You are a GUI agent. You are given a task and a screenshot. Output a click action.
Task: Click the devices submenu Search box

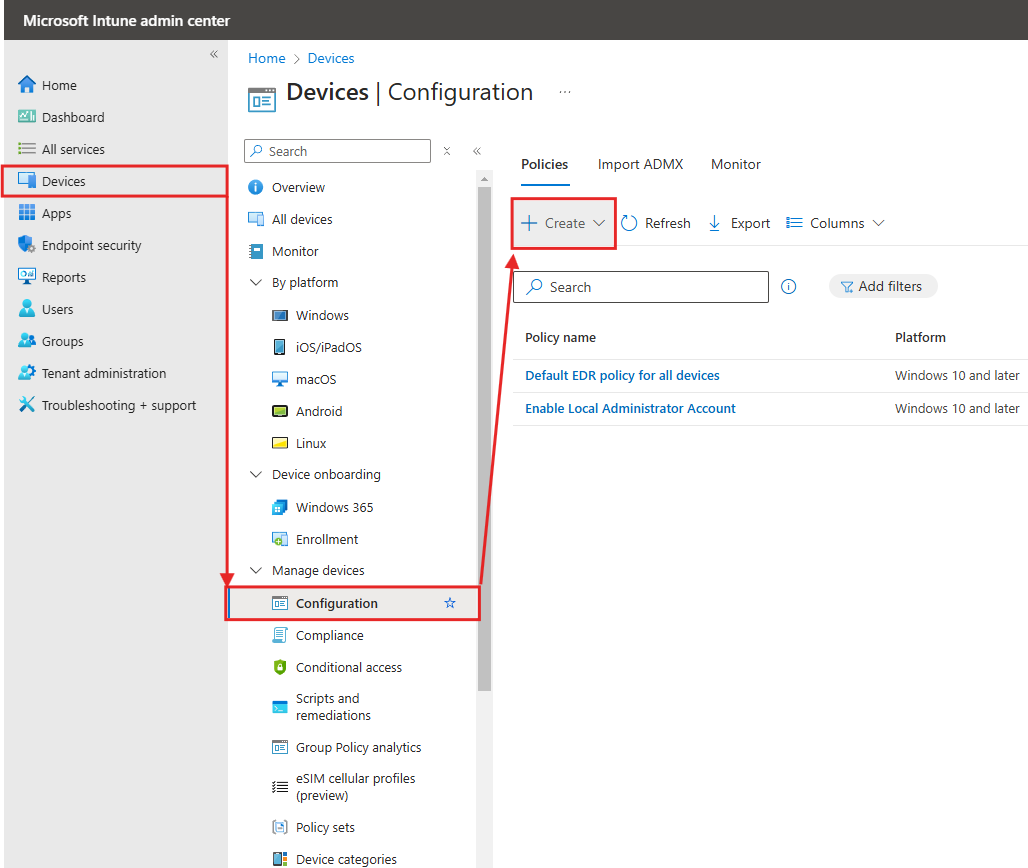[x=338, y=151]
